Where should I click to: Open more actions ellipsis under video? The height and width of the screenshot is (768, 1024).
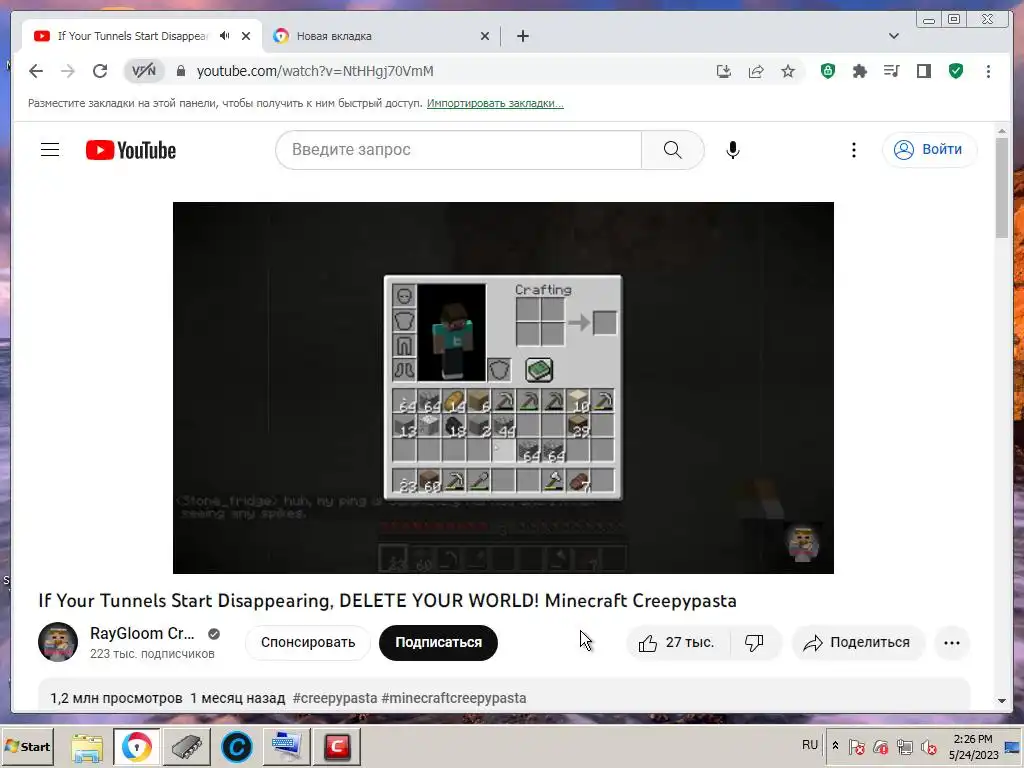click(952, 643)
